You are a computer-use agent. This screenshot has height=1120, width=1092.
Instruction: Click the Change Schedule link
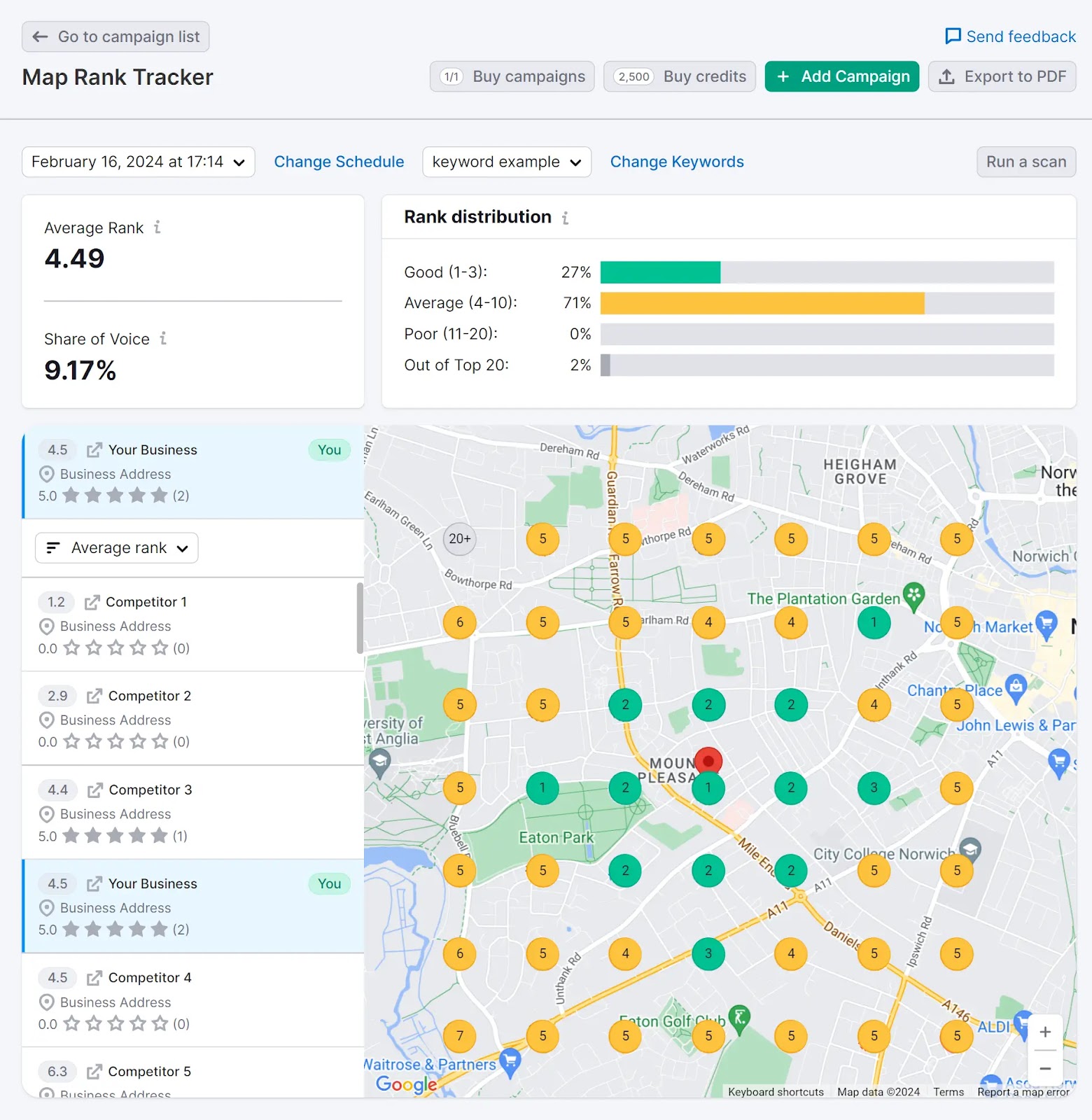pos(339,162)
